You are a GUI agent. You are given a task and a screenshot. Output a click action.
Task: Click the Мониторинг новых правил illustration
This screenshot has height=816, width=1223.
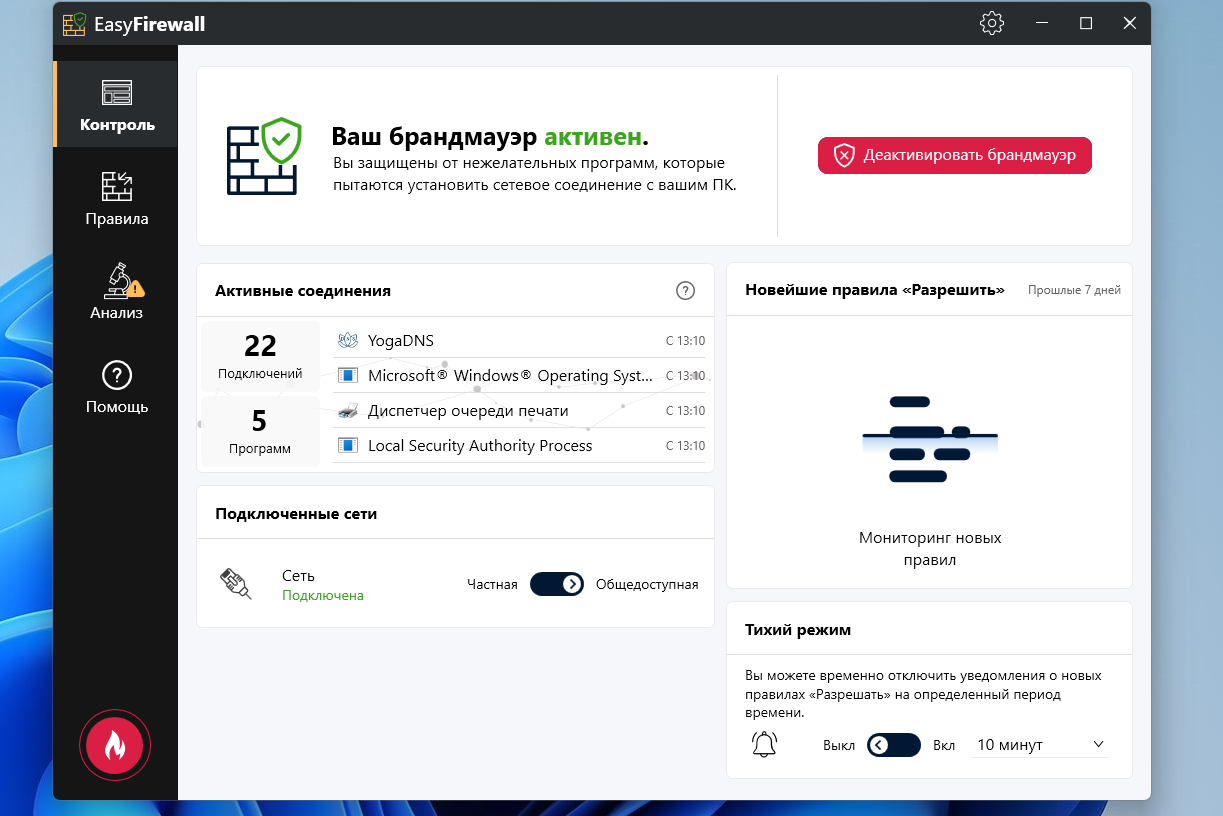click(930, 440)
